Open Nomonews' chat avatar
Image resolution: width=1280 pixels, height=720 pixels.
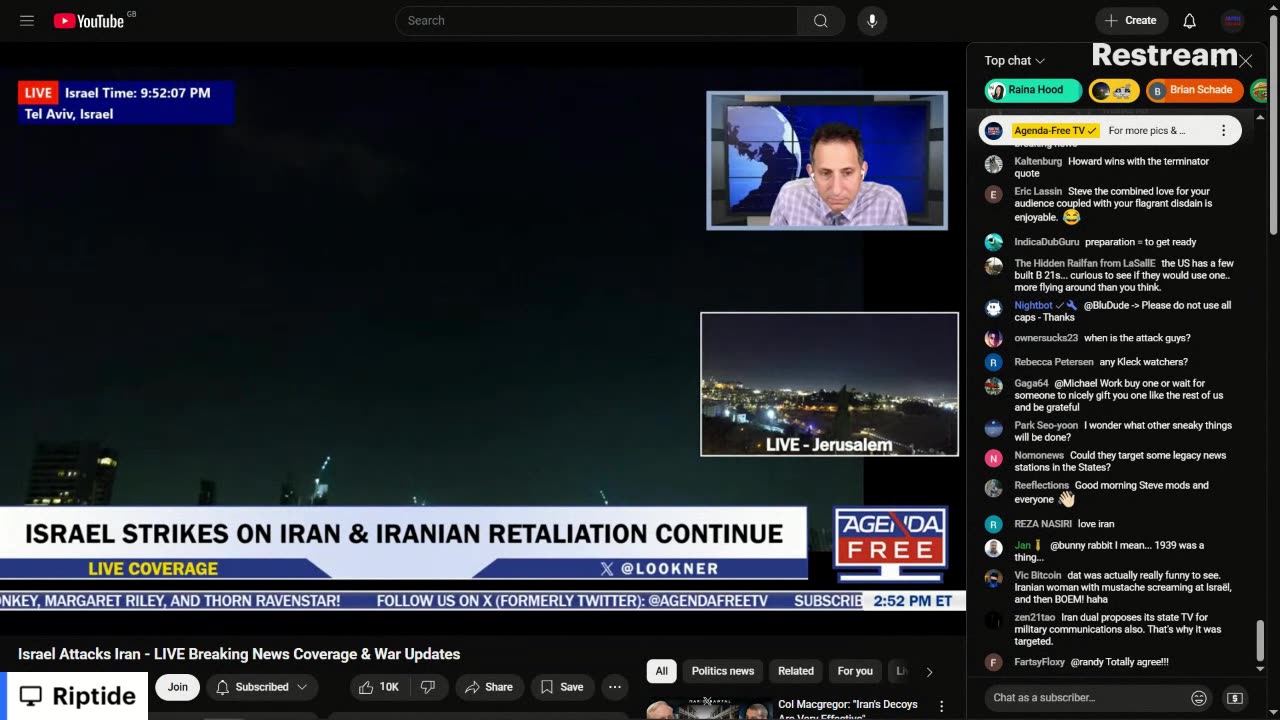(993, 458)
